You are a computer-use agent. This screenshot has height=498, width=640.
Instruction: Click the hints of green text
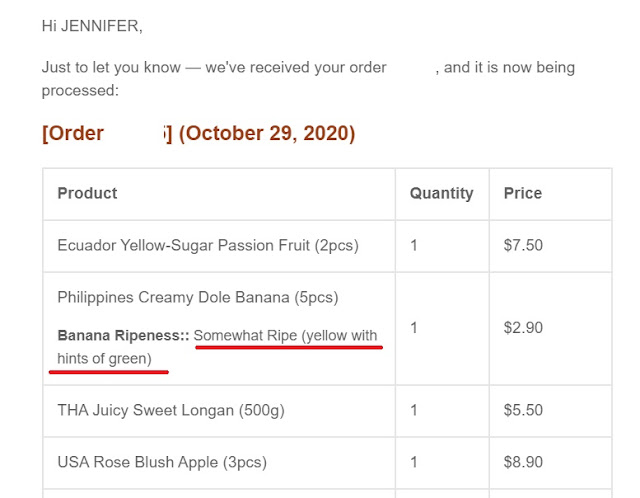coord(104,359)
